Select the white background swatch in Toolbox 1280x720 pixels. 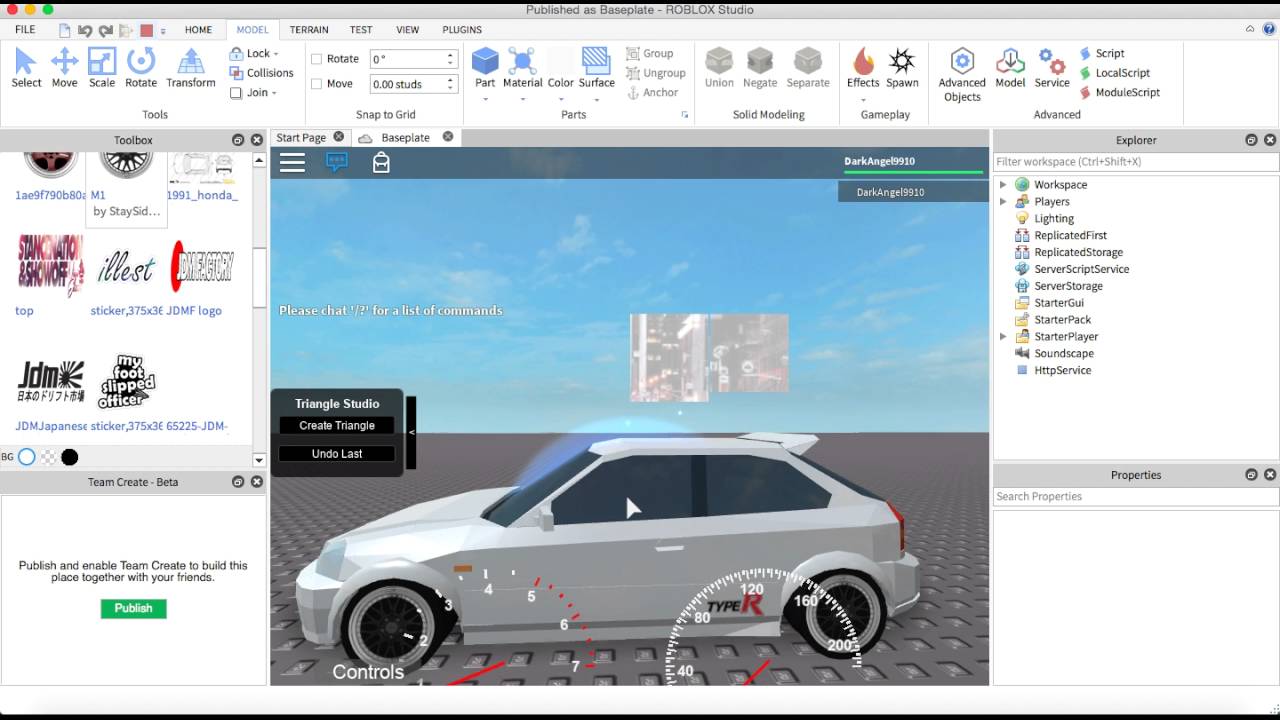tap(27, 457)
